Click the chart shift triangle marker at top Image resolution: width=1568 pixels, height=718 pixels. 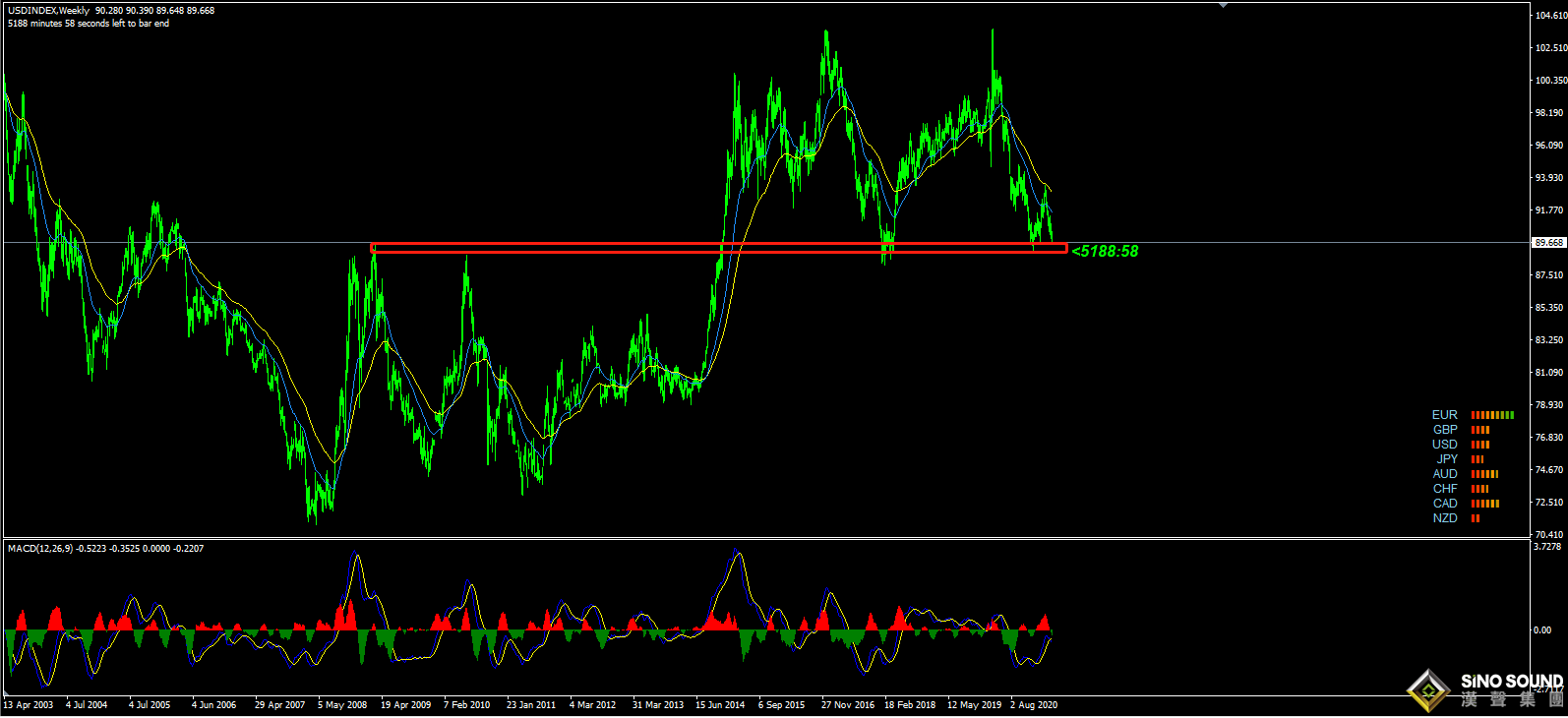pyautogui.click(x=1223, y=6)
